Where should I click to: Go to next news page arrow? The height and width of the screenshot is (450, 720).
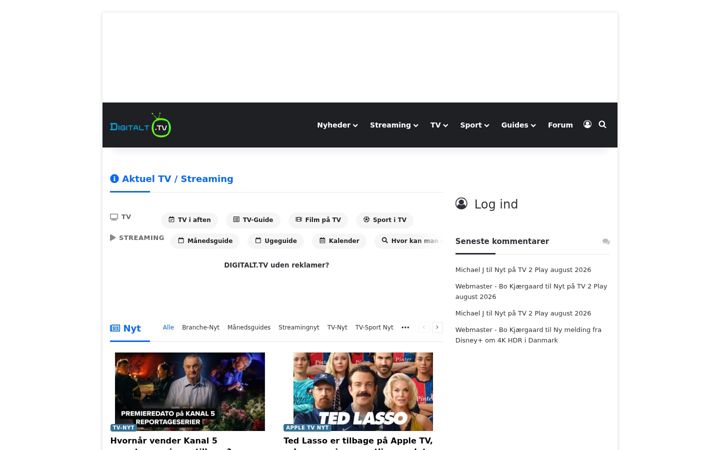pos(437,327)
